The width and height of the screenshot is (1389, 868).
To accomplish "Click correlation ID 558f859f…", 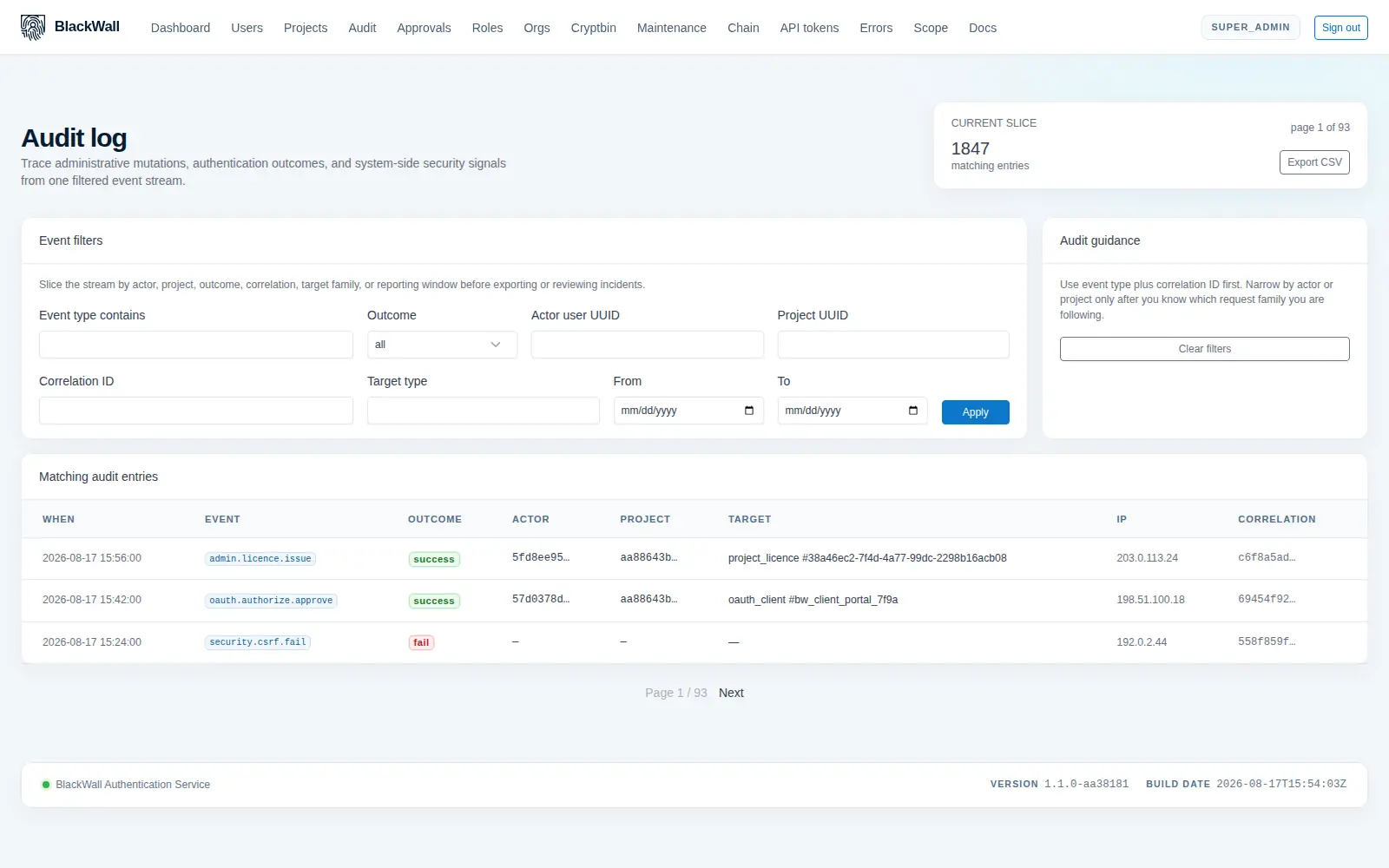I will (x=1267, y=641).
